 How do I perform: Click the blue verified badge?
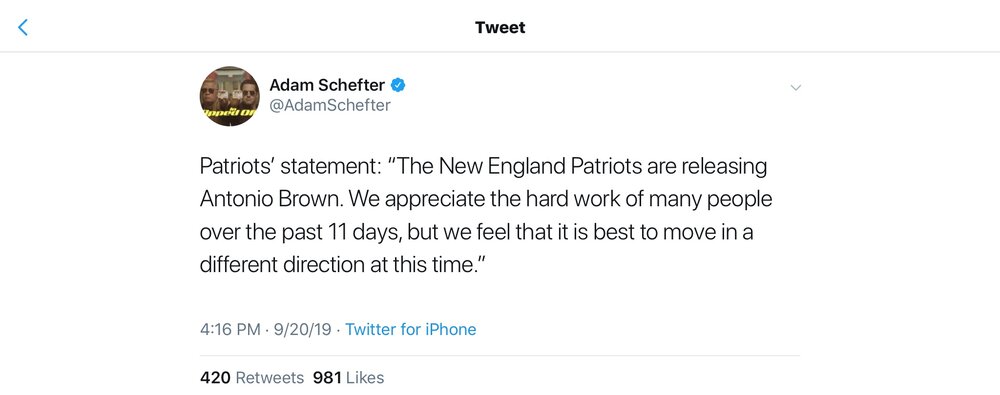(398, 84)
